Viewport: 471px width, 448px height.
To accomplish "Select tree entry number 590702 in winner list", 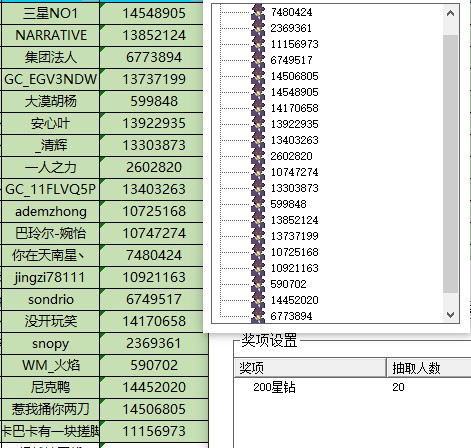I will tap(288, 284).
